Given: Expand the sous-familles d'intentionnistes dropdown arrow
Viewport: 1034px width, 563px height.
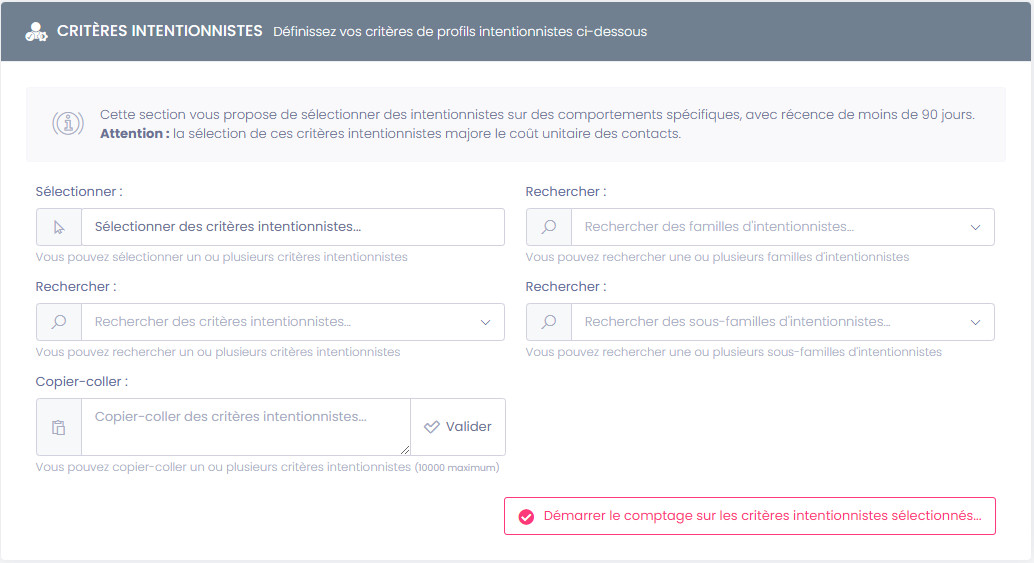Looking at the screenshot, I should 975,322.
